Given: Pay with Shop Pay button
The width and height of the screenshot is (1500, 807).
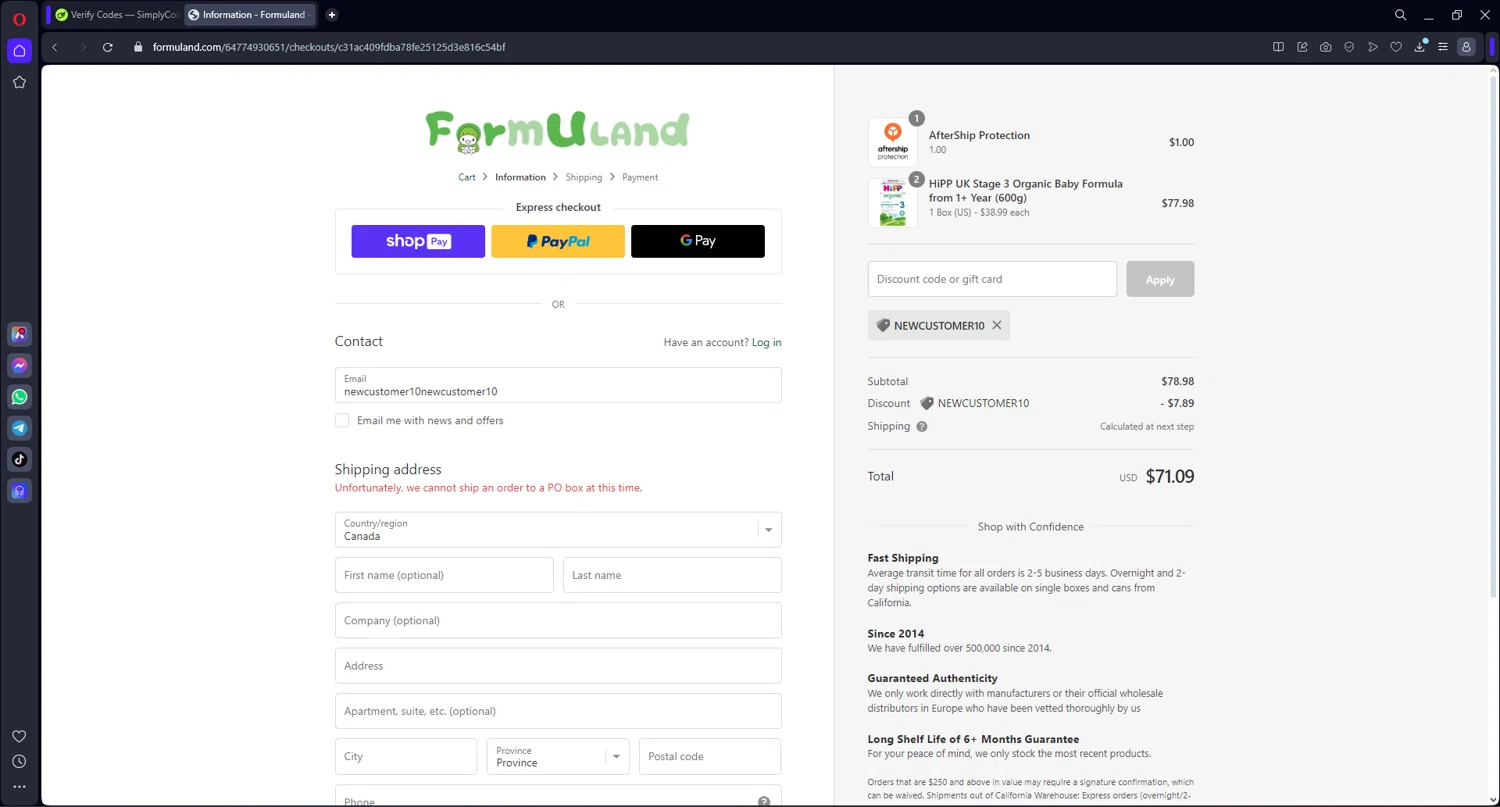Looking at the screenshot, I should (418, 241).
